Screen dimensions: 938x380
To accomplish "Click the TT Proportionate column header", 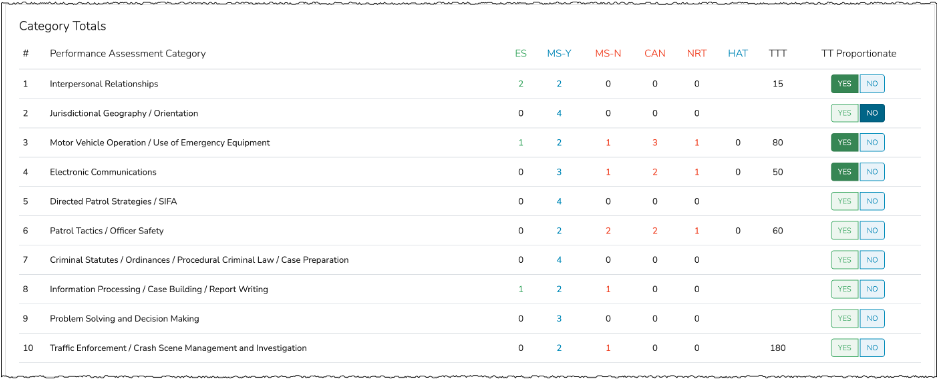I will [x=858, y=53].
